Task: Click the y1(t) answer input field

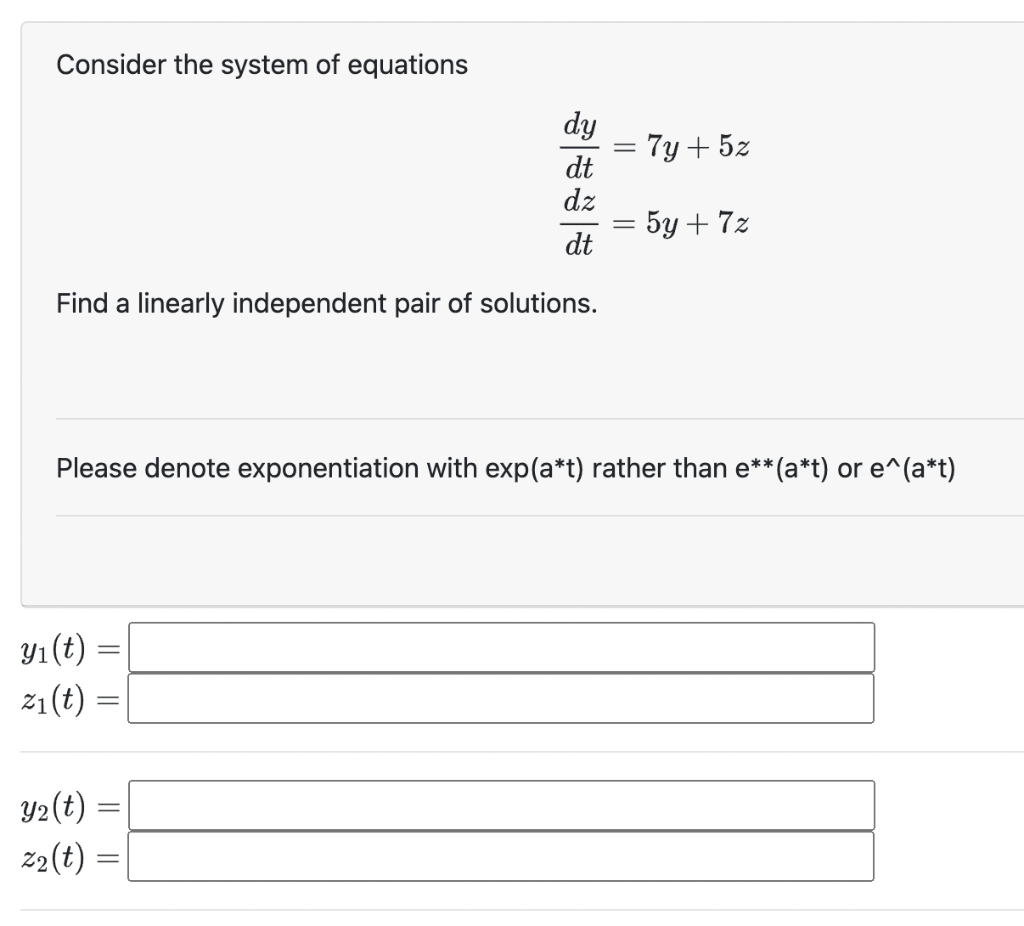Action: click(500, 647)
